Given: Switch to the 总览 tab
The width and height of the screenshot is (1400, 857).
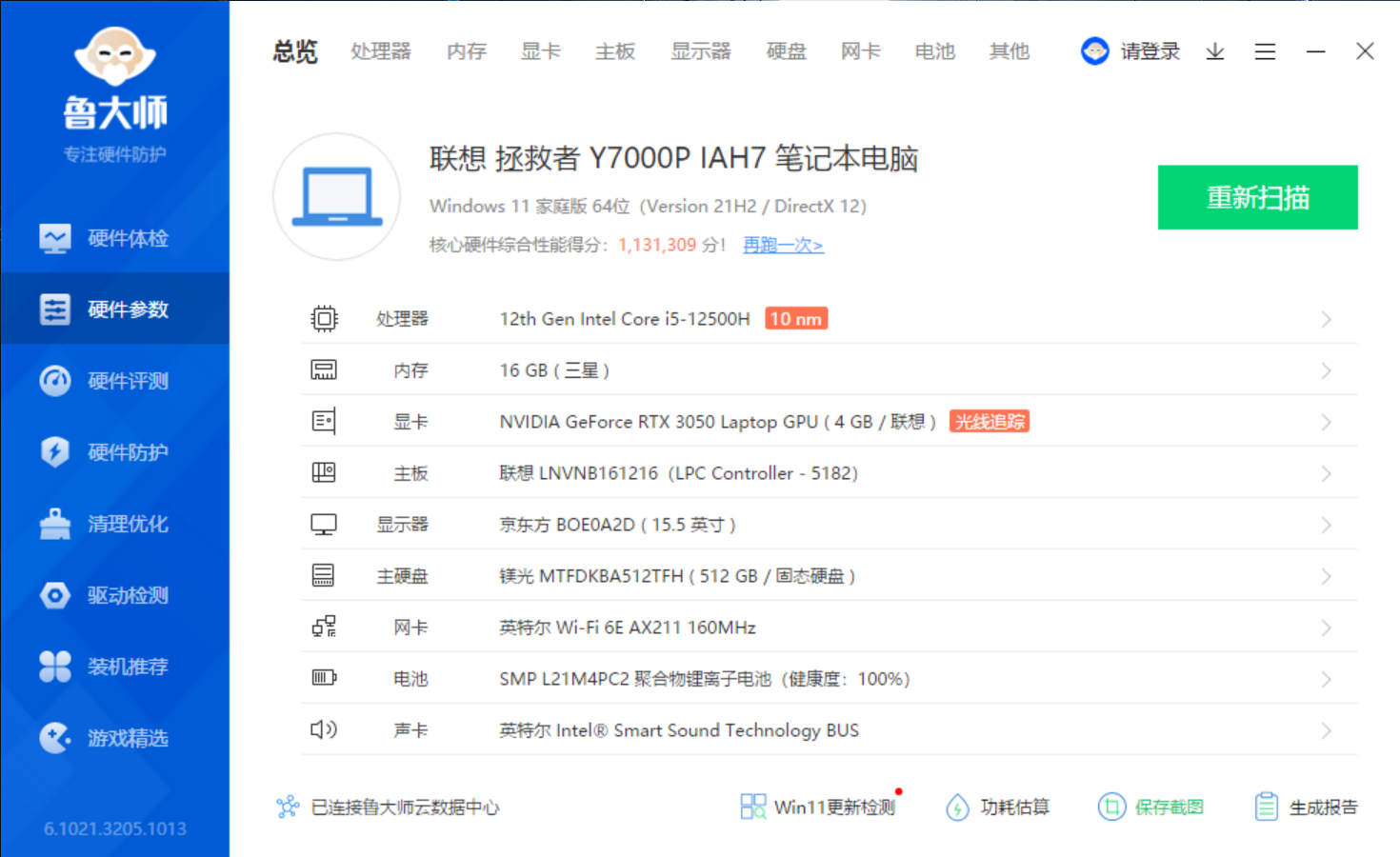Looking at the screenshot, I should [295, 51].
